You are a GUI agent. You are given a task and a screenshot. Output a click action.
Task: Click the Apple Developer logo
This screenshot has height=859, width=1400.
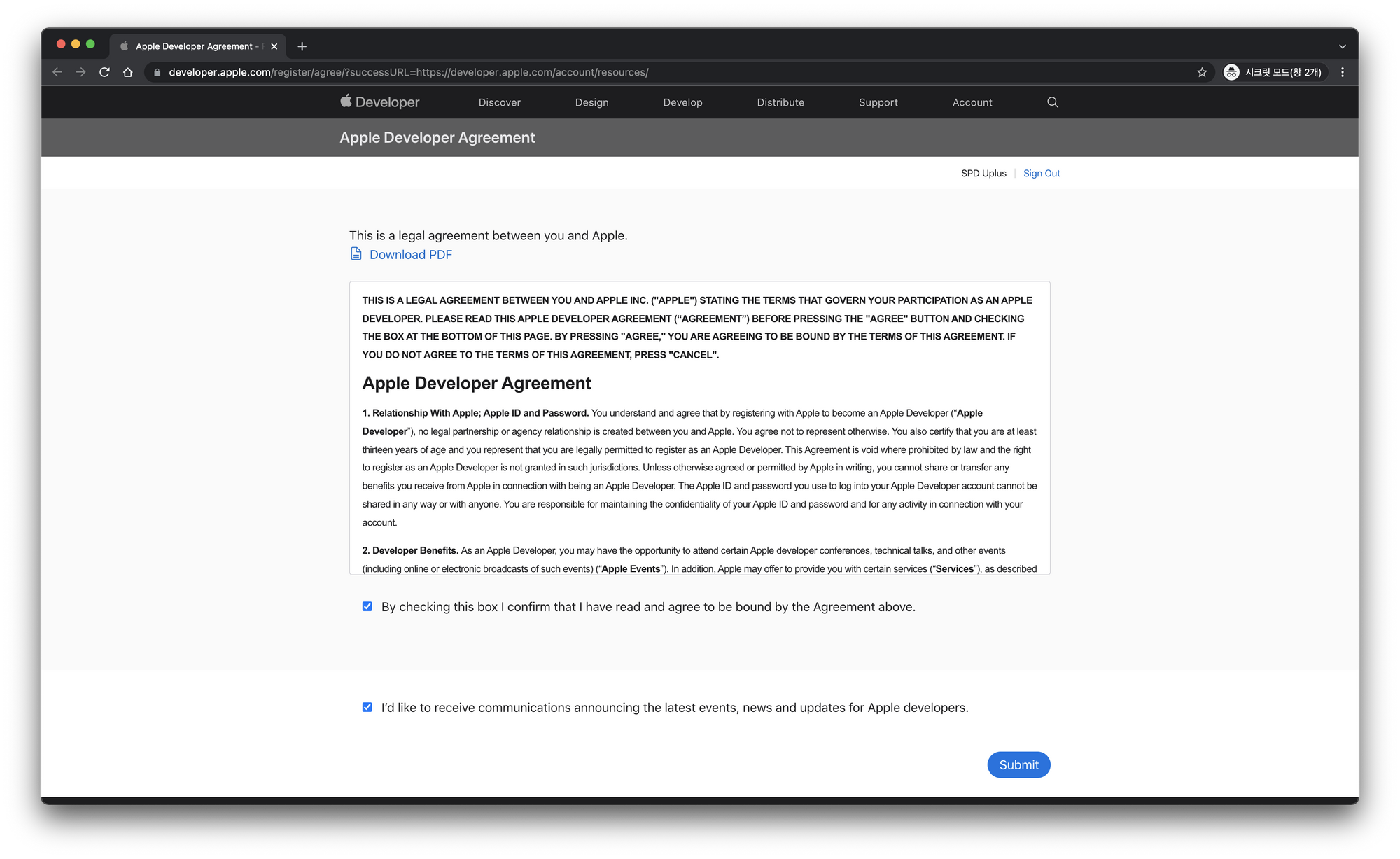click(x=380, y=102)
